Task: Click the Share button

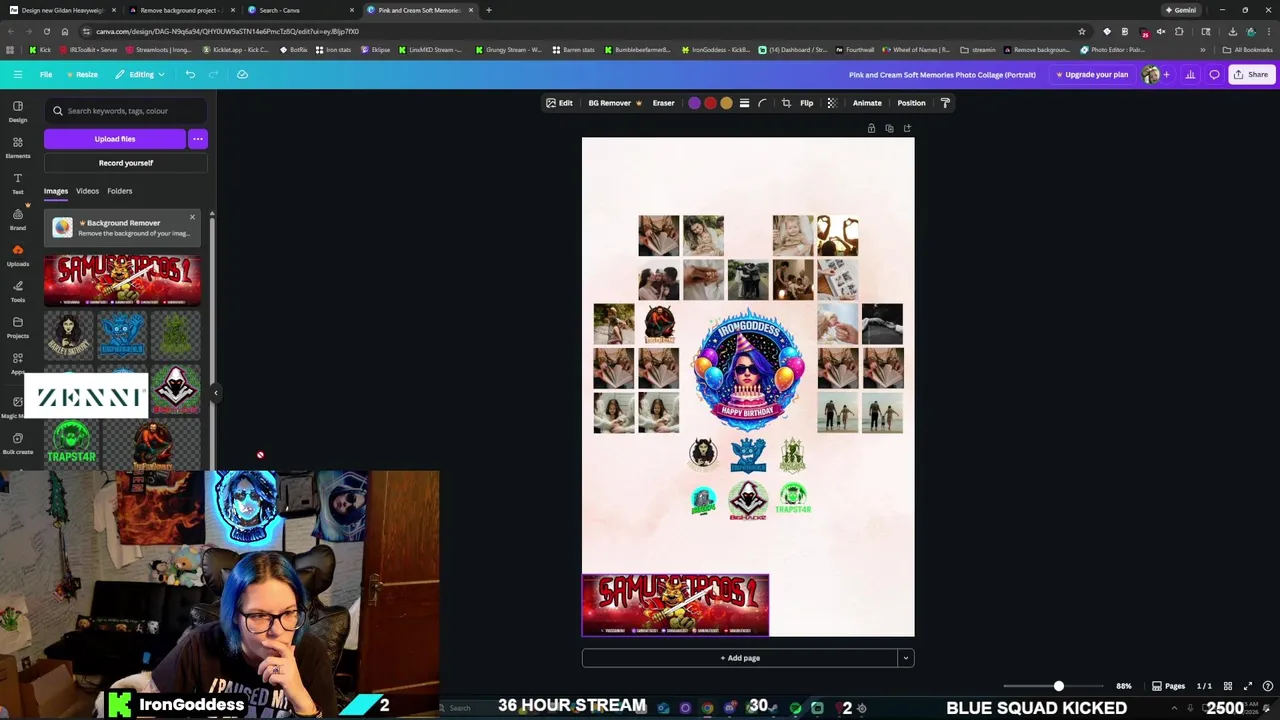Action: coord(1251,74)
